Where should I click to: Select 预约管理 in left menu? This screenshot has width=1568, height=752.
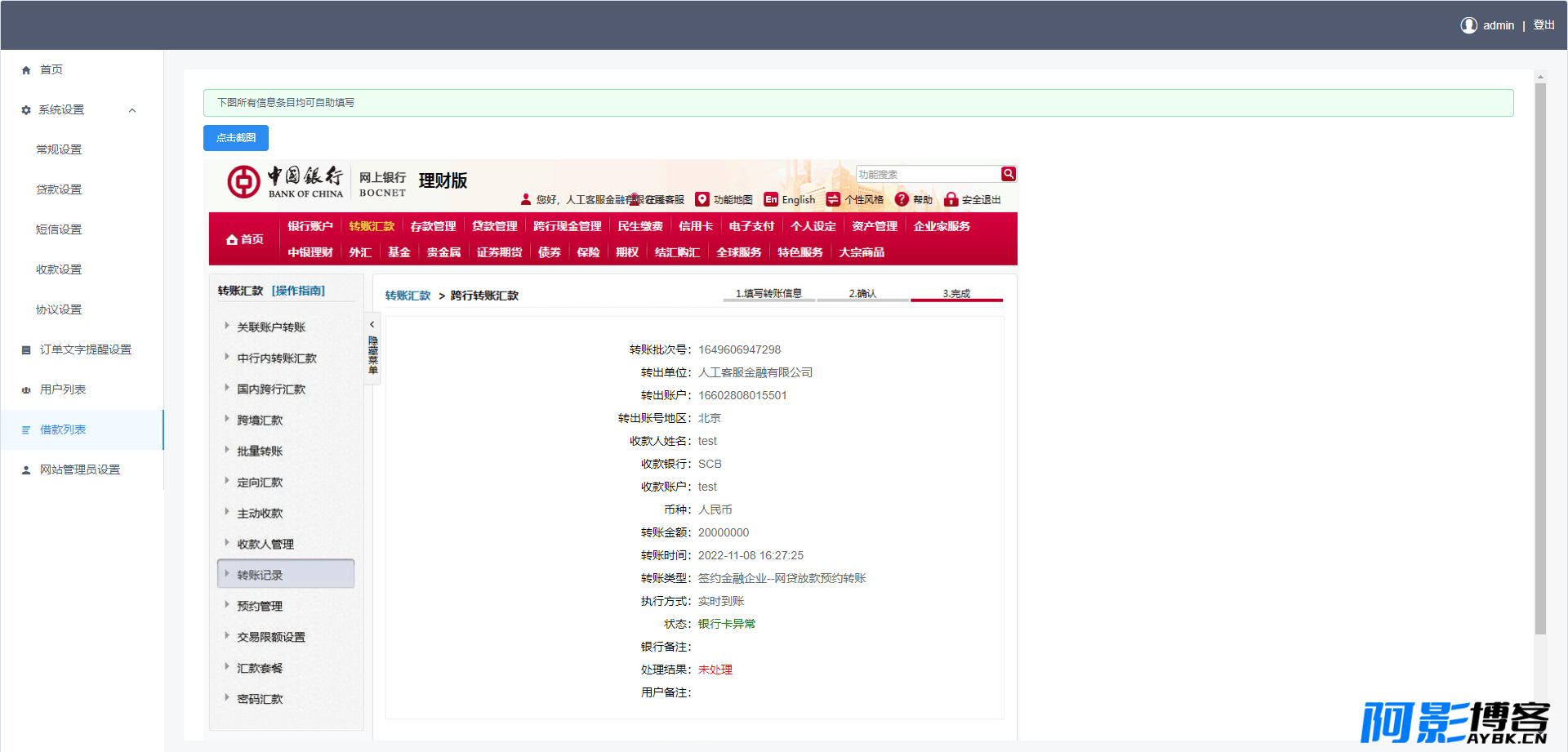tap(260, 606)
